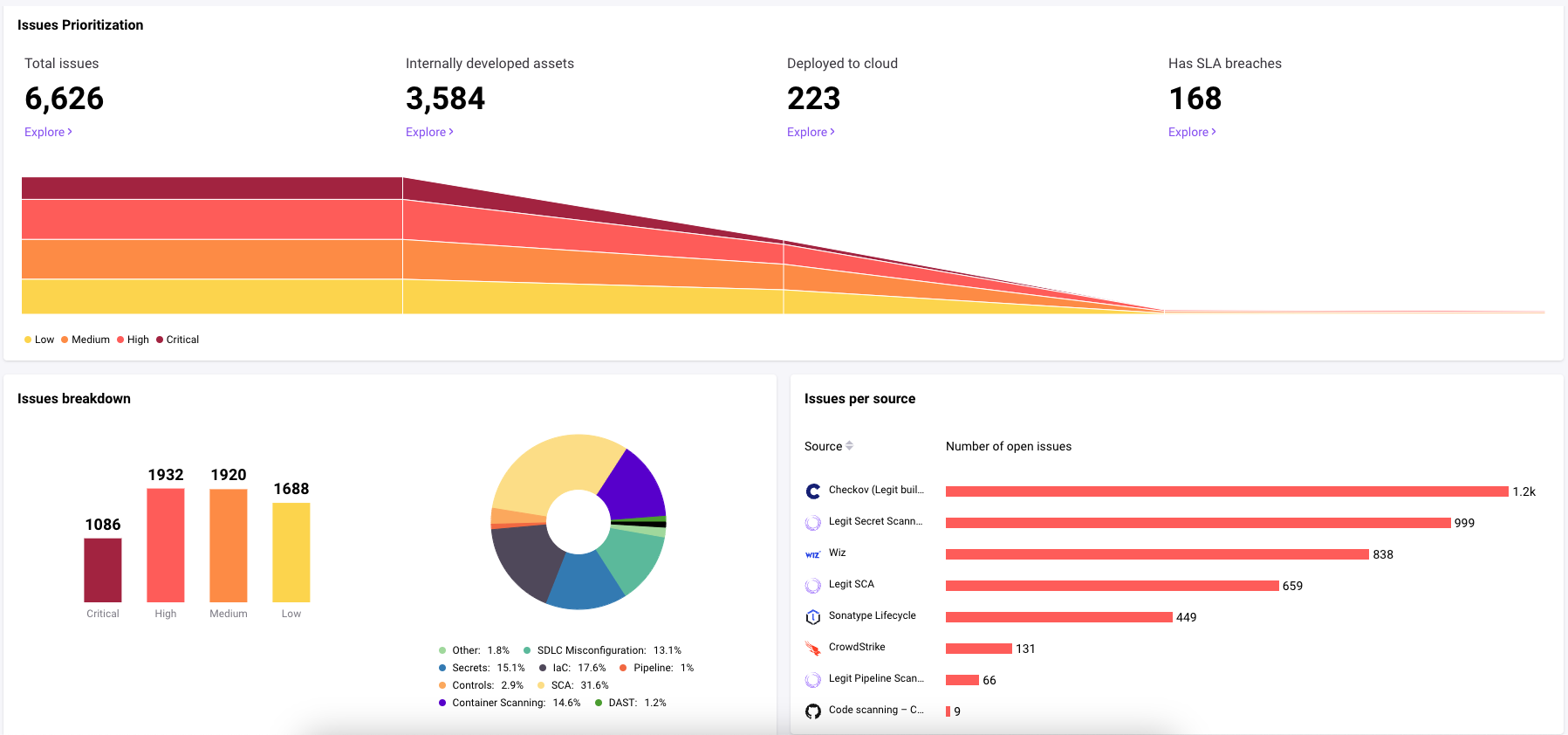This screenshot has width=1568, height=735.
Task: Click the Internally developed assets value 3,584
Action: (x=446, y=99)
